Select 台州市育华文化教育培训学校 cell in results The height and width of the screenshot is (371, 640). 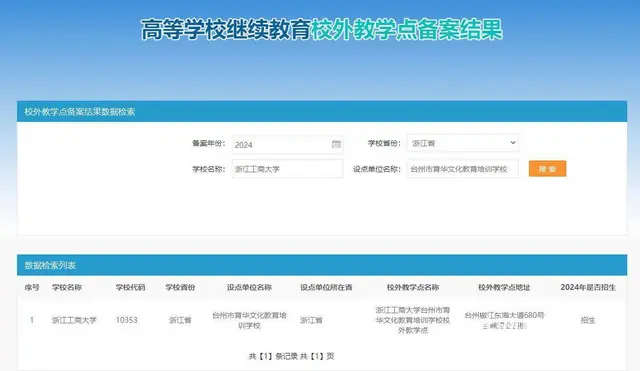(249, 320)
